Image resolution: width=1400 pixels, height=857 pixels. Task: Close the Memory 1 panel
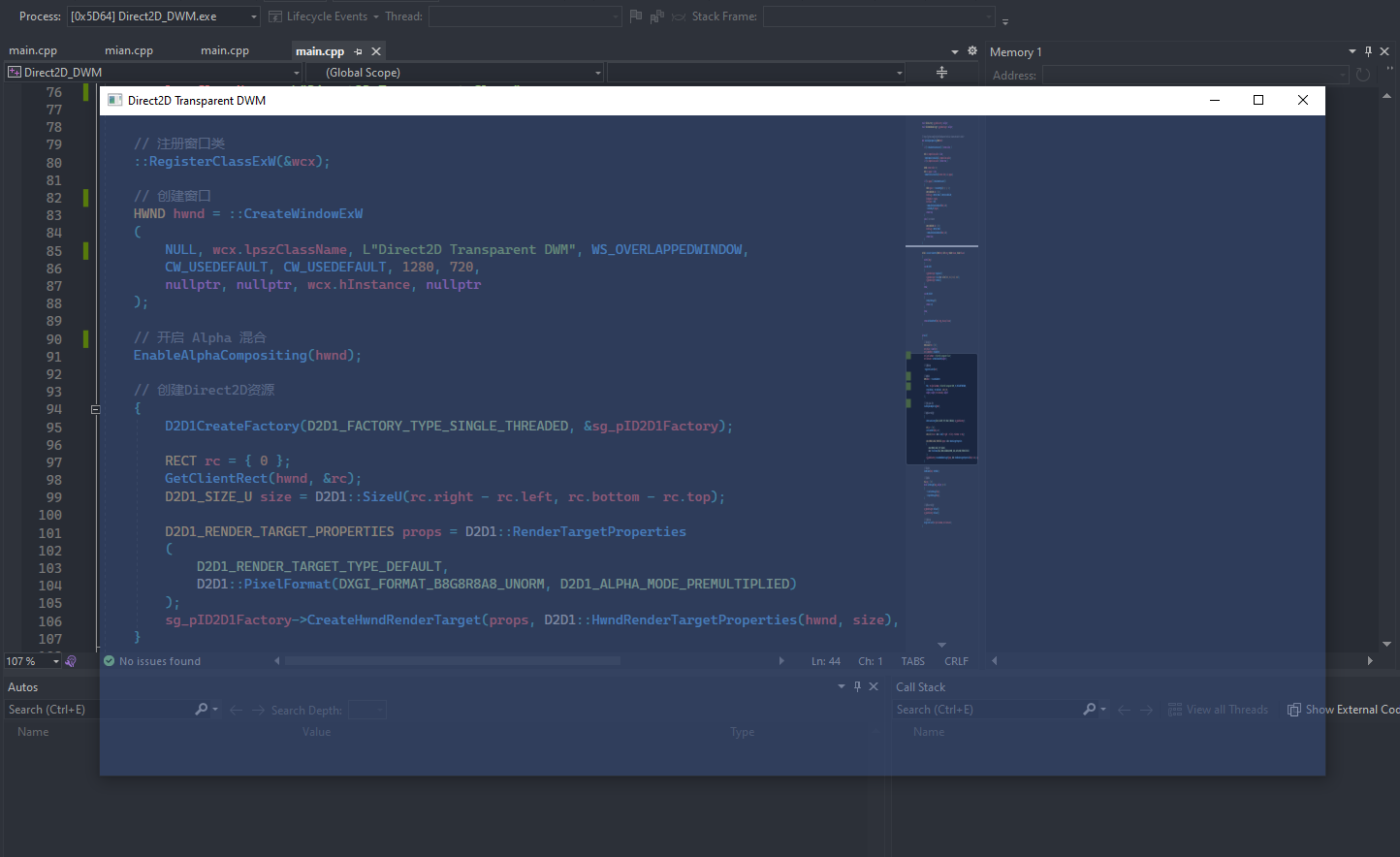click(x=1384, y=51)
